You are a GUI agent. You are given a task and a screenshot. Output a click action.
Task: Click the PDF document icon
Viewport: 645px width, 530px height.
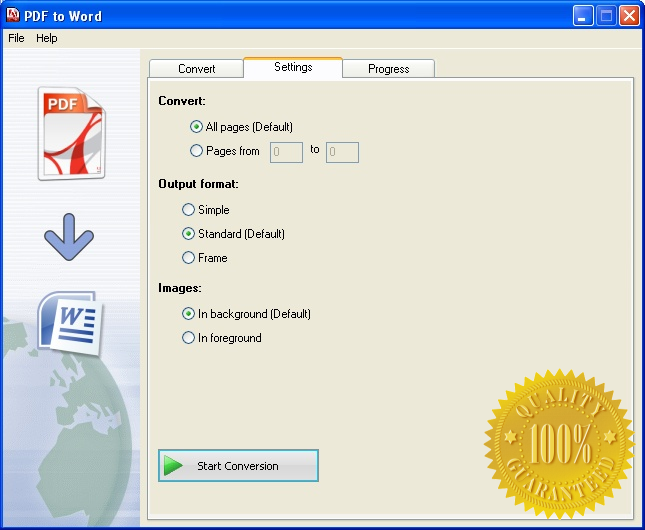point(70,133)
